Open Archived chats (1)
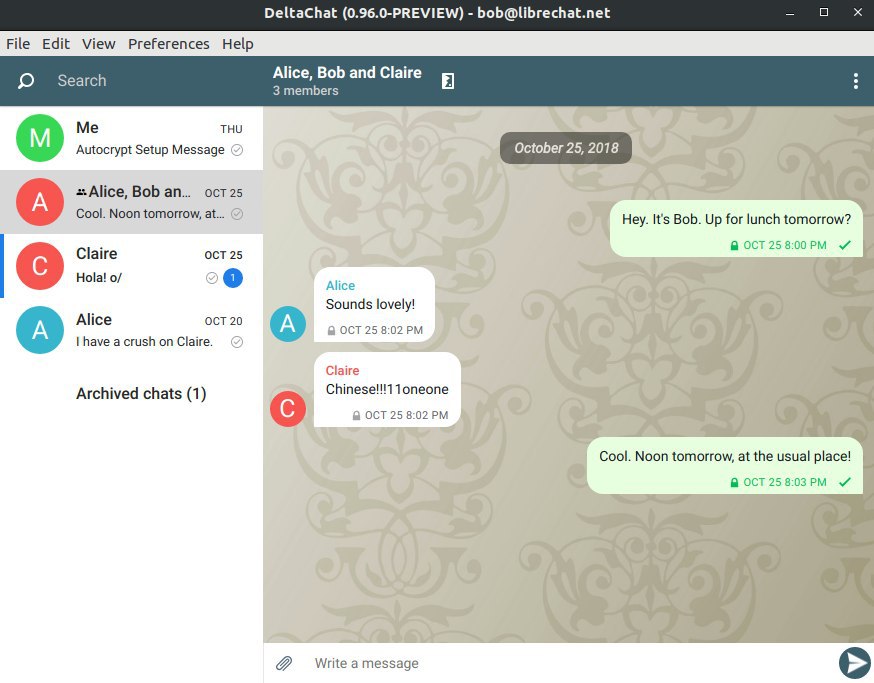Image resolution: width=874 pixels, height=683 pixels. 141,394
